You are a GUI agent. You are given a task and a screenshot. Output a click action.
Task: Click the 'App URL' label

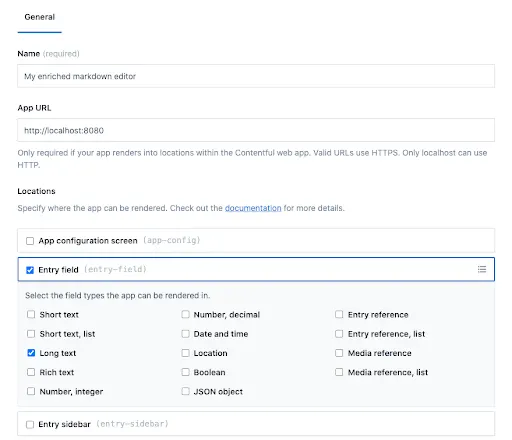coord(34,108)
